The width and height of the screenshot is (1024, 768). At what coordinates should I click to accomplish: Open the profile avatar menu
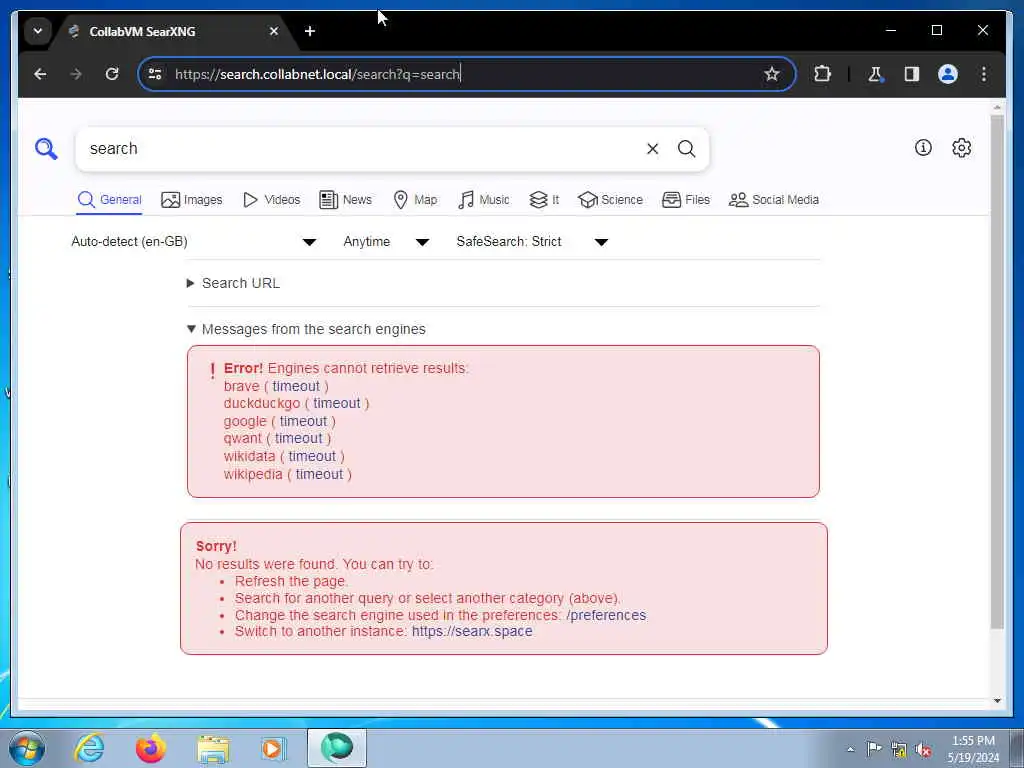(948, 74)
